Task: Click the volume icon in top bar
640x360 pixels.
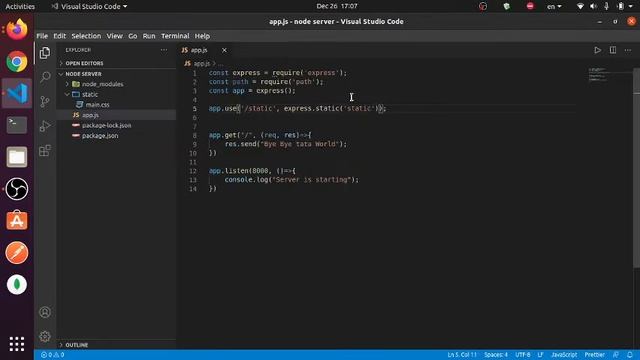Action: point(593,6)
